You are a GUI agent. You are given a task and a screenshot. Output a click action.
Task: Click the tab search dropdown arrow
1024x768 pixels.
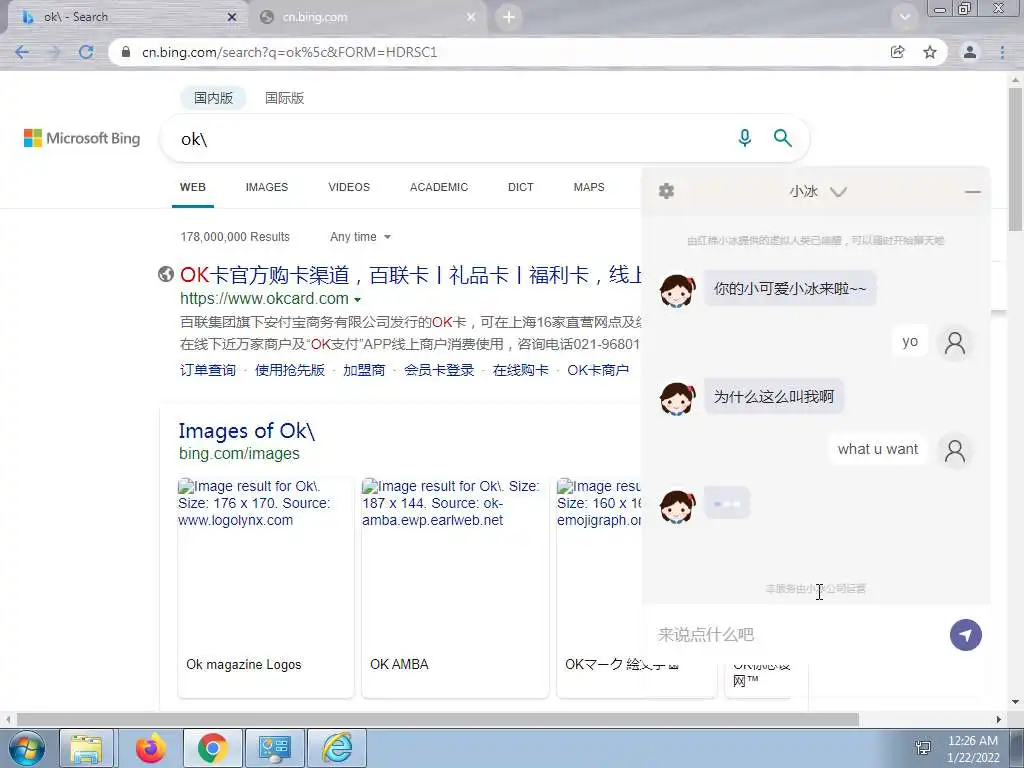[x=904, y=17]
